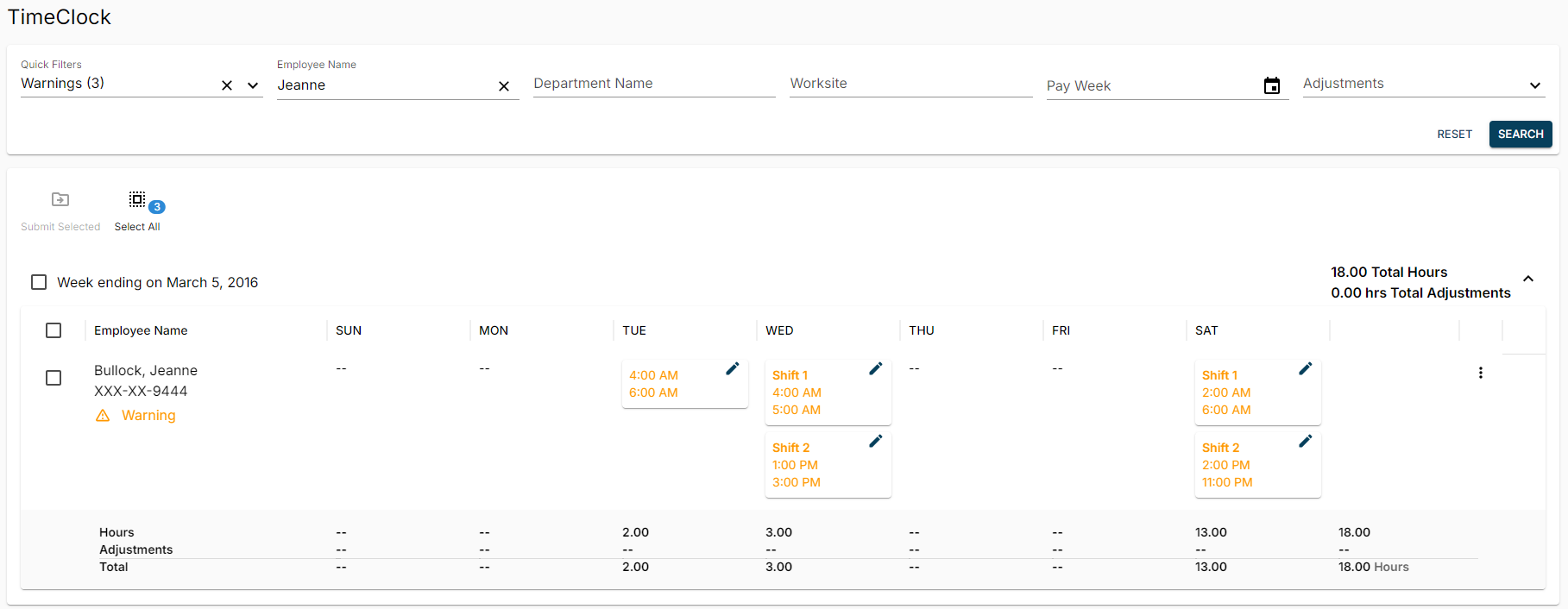Viewport: 1568px width, 609px height.
Task: Click the RESET button
Action: click(1454, 134)
